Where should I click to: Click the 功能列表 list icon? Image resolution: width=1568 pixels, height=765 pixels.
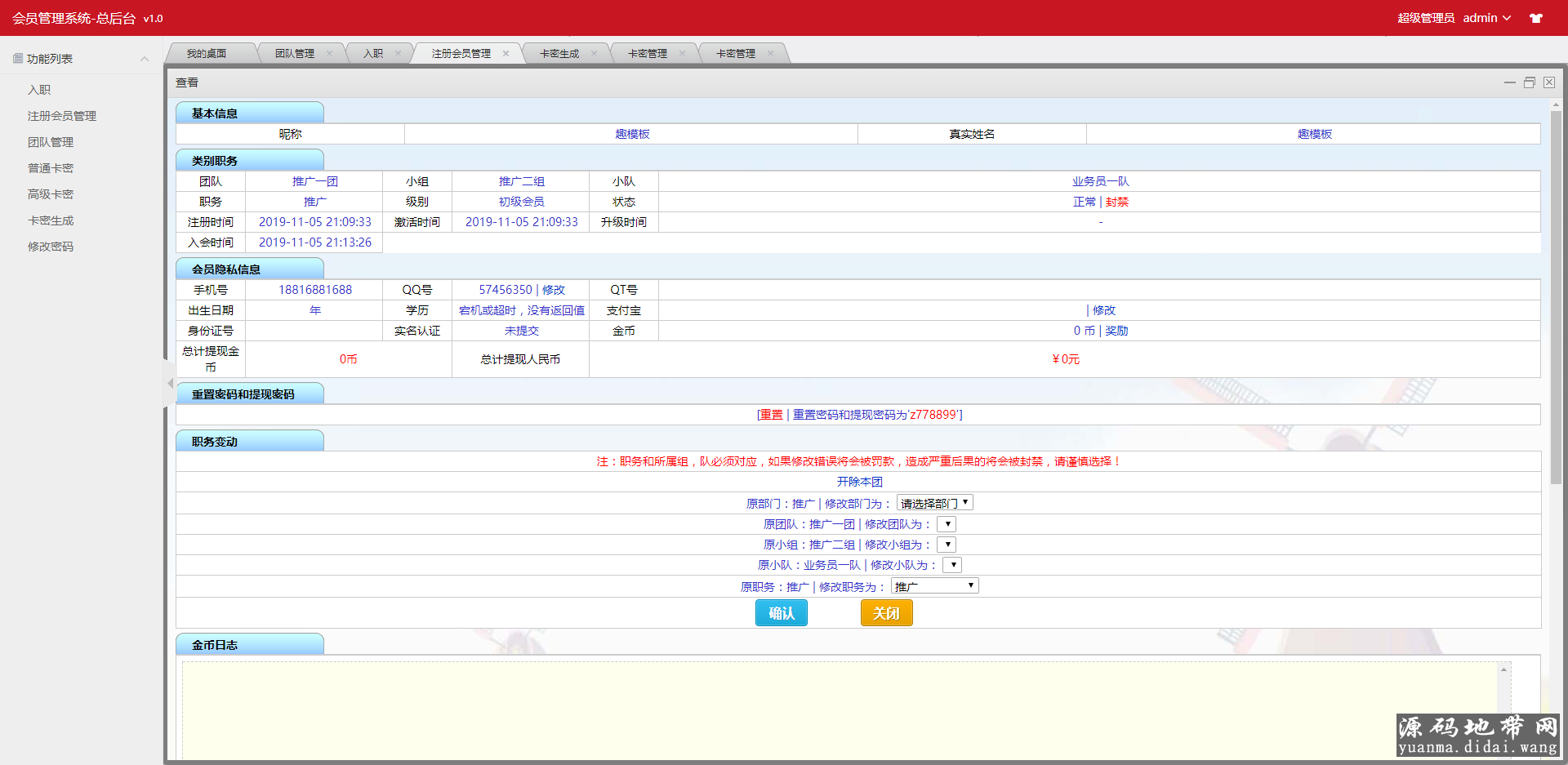[x=18, y=59]
